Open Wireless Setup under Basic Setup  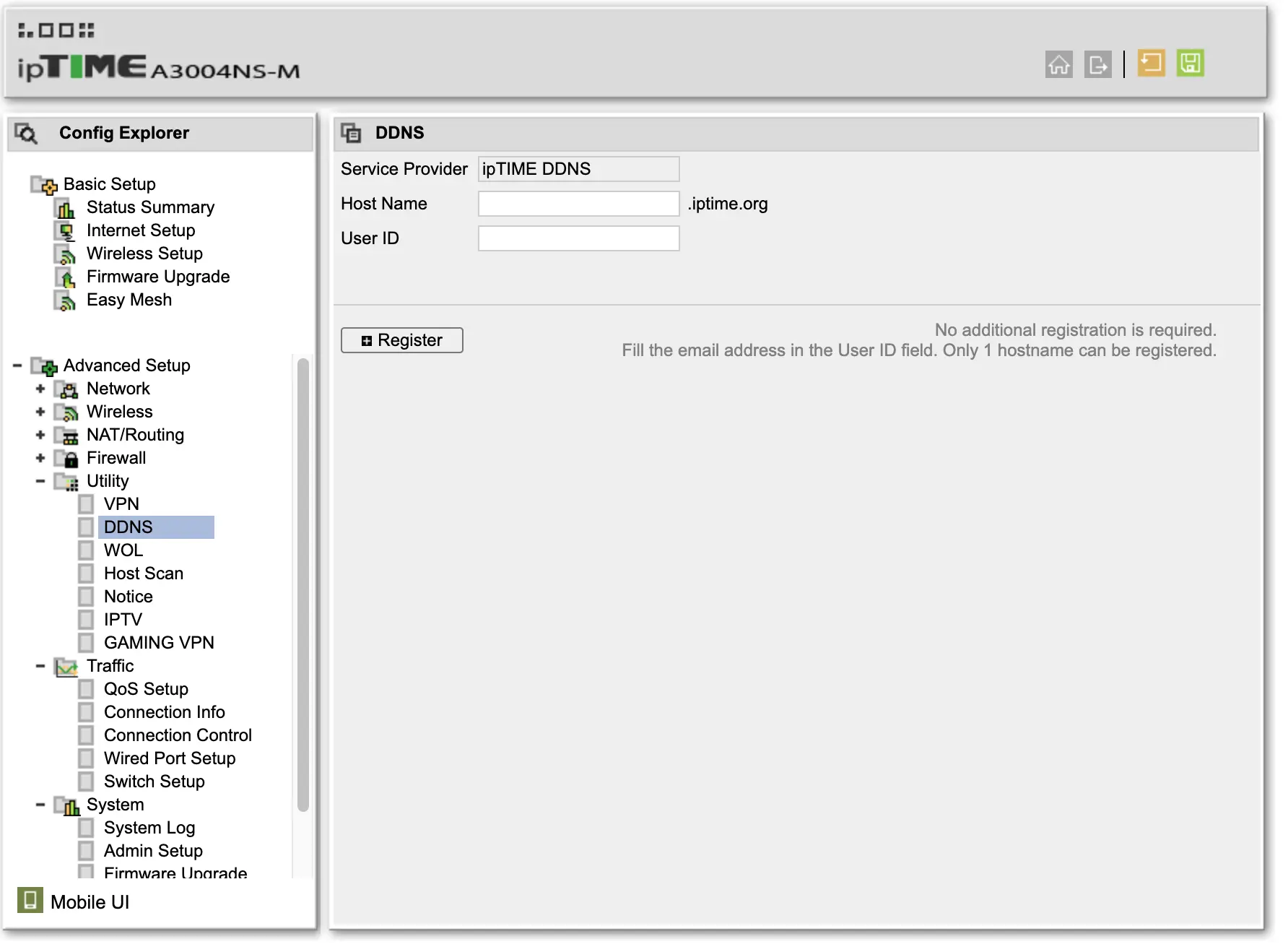(144, 254)
